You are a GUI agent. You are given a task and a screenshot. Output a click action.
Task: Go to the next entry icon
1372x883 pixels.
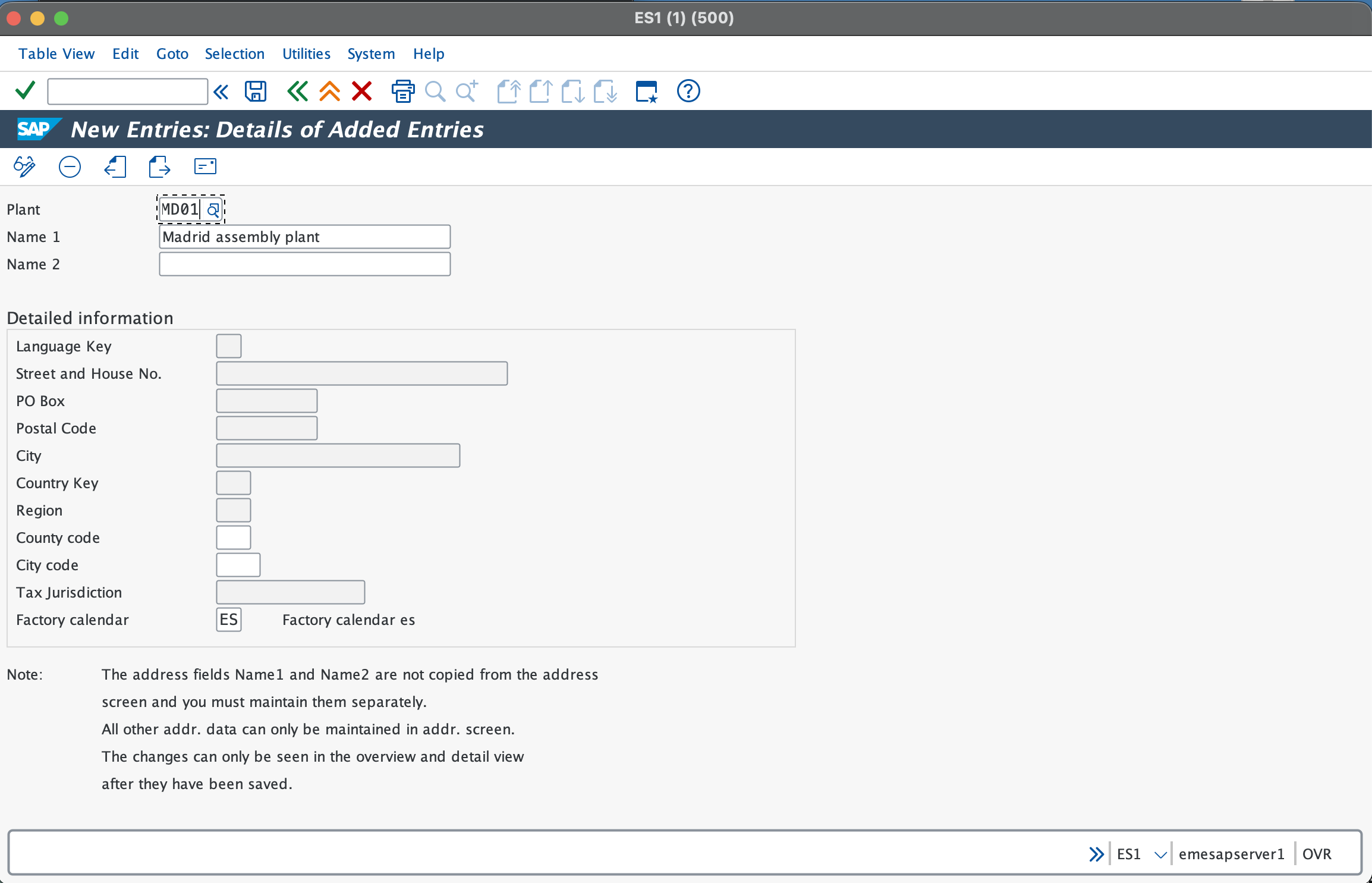159,166
